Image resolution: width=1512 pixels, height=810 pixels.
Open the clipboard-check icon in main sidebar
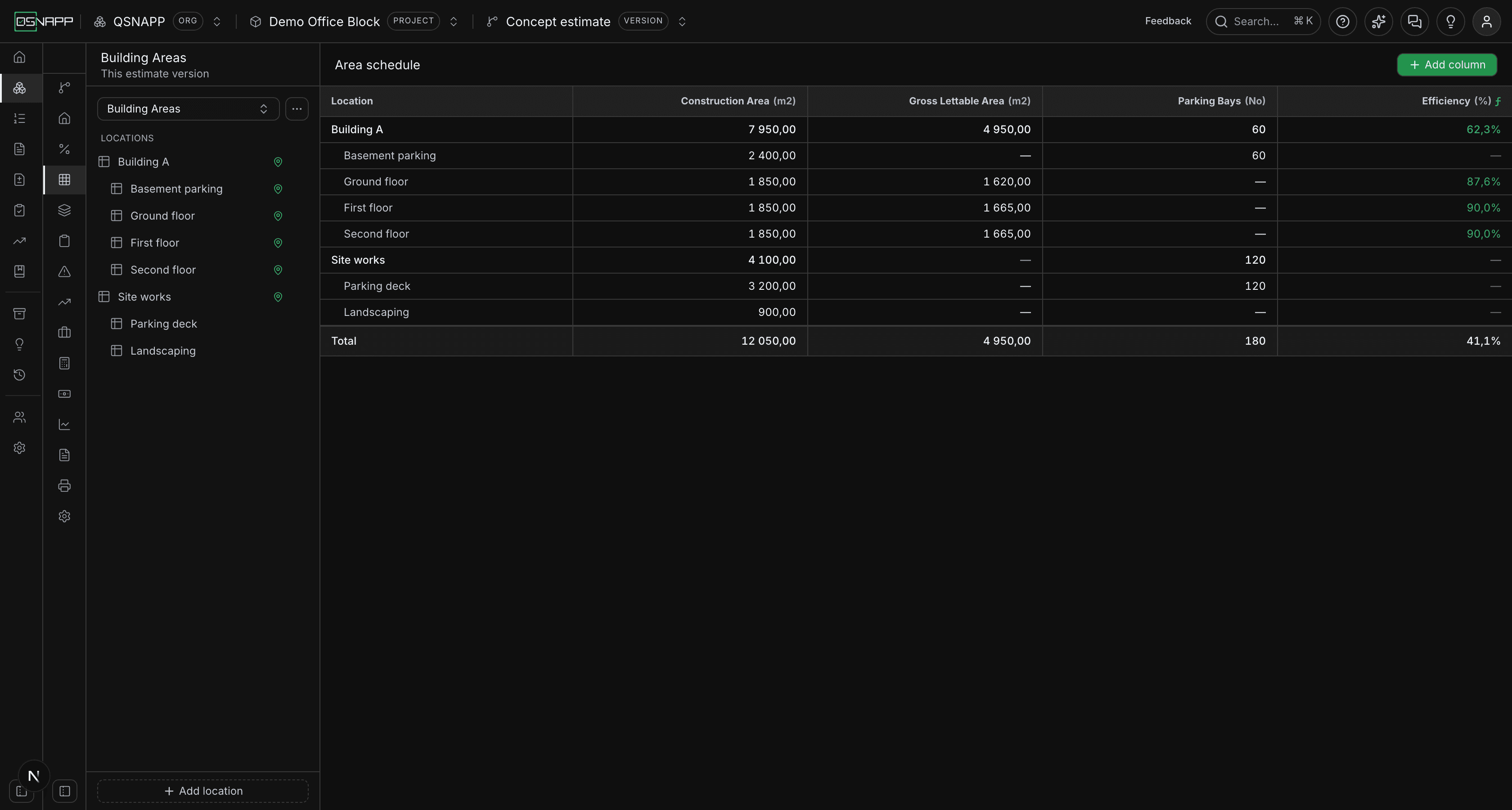[x=19, y=210]
